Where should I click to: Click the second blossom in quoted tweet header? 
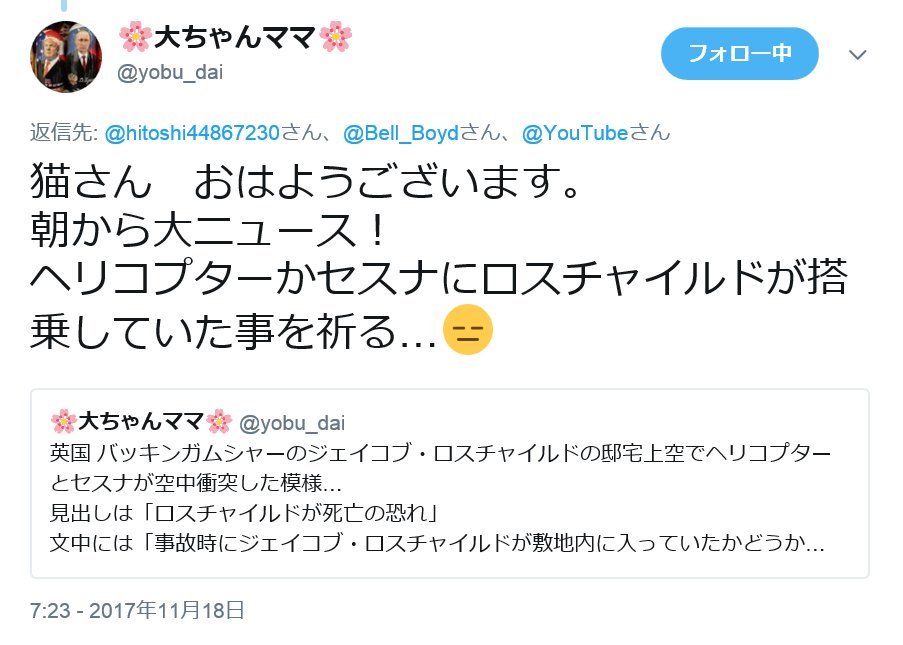(x=219, y=422)
